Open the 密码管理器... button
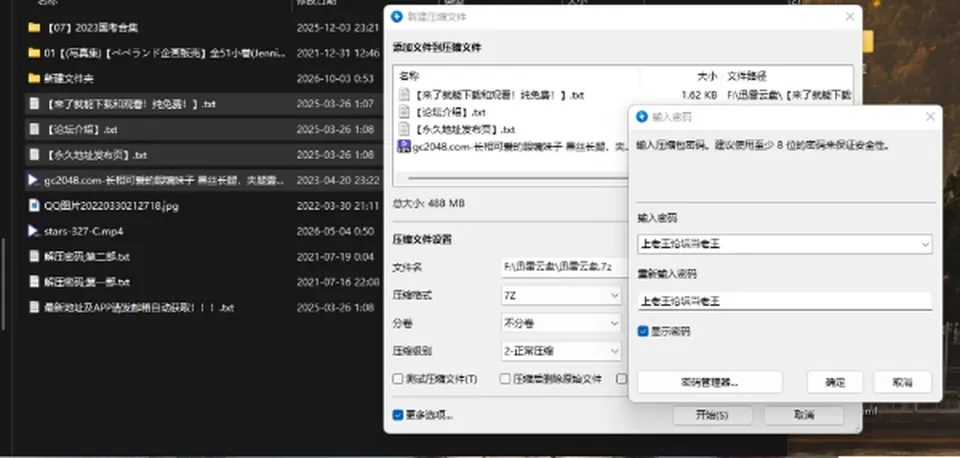Viewport: 960px width, 458px height. (710, 382)
